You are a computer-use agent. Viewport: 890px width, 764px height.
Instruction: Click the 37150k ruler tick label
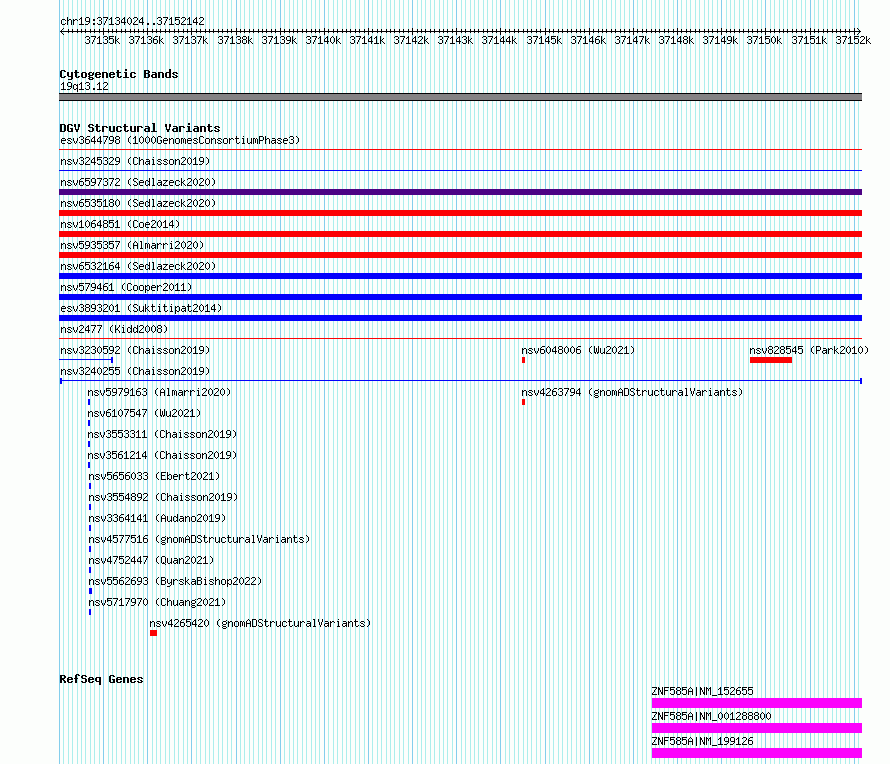(x=764, y=40)
